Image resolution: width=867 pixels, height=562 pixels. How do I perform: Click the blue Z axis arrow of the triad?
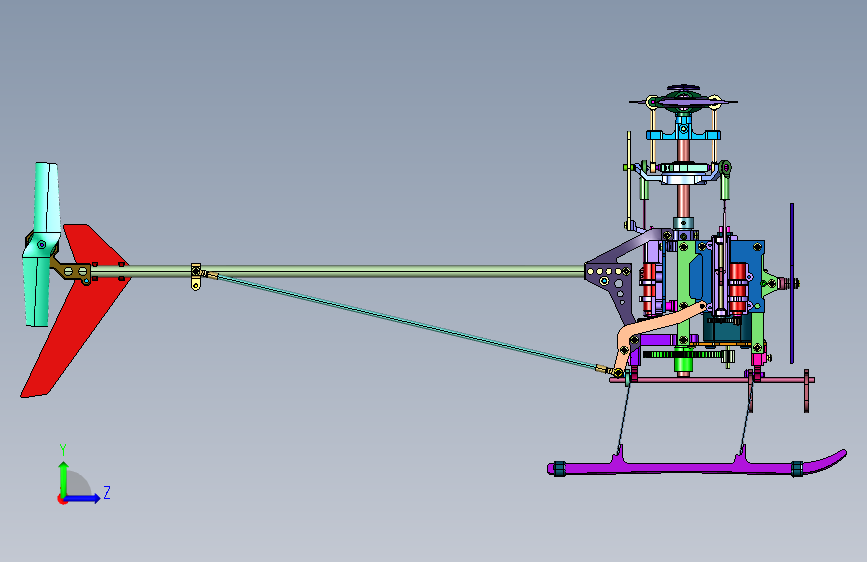coord(83,498)
